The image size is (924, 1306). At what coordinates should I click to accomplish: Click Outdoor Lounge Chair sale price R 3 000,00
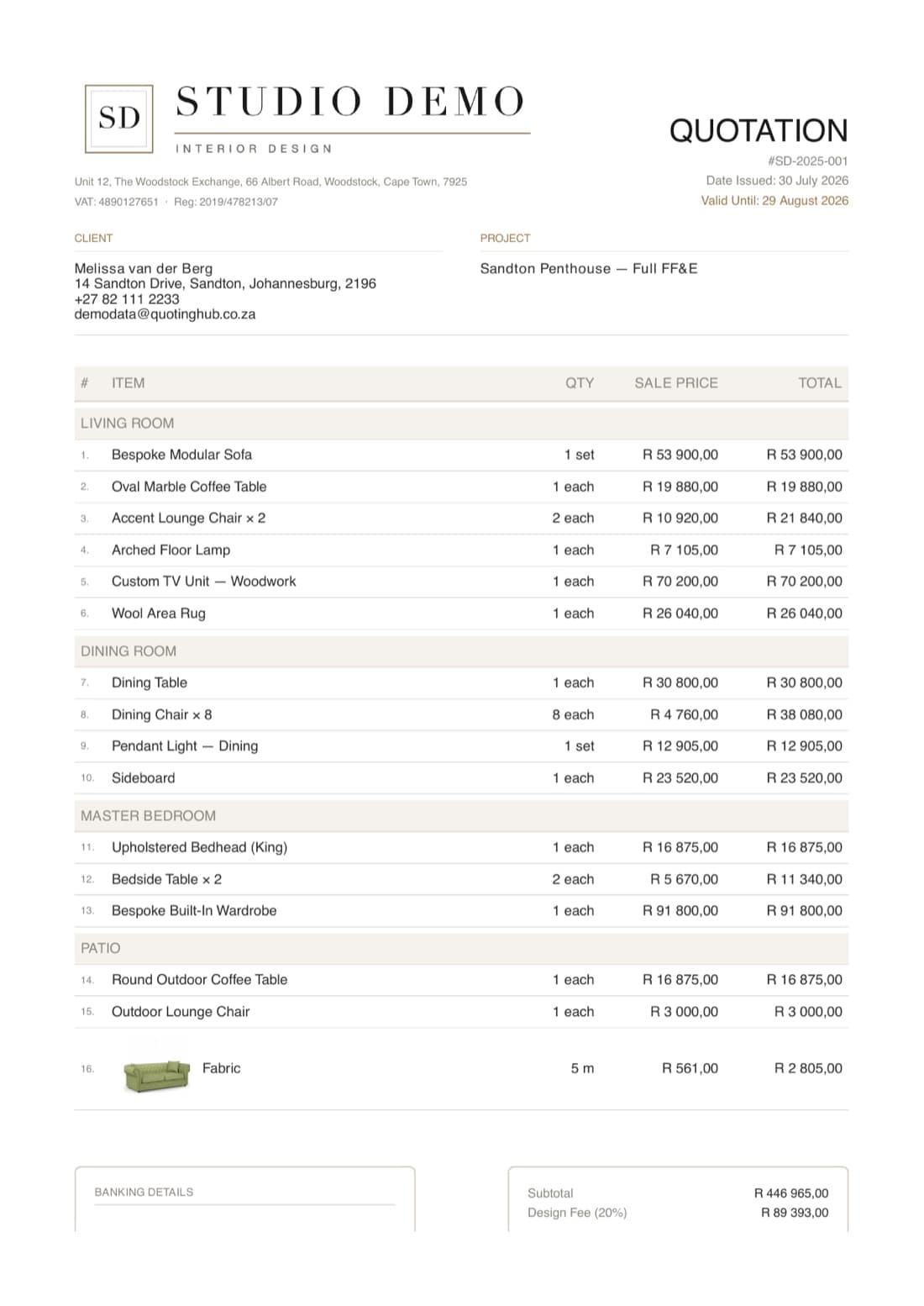pyautogui.click(x=685, y=1012)
